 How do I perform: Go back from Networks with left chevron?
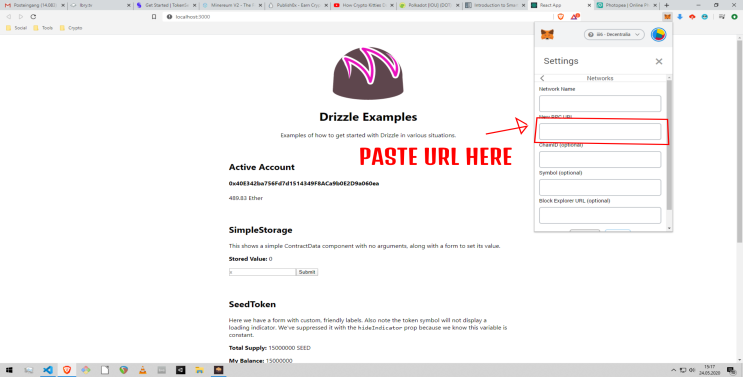coord(543,78)
